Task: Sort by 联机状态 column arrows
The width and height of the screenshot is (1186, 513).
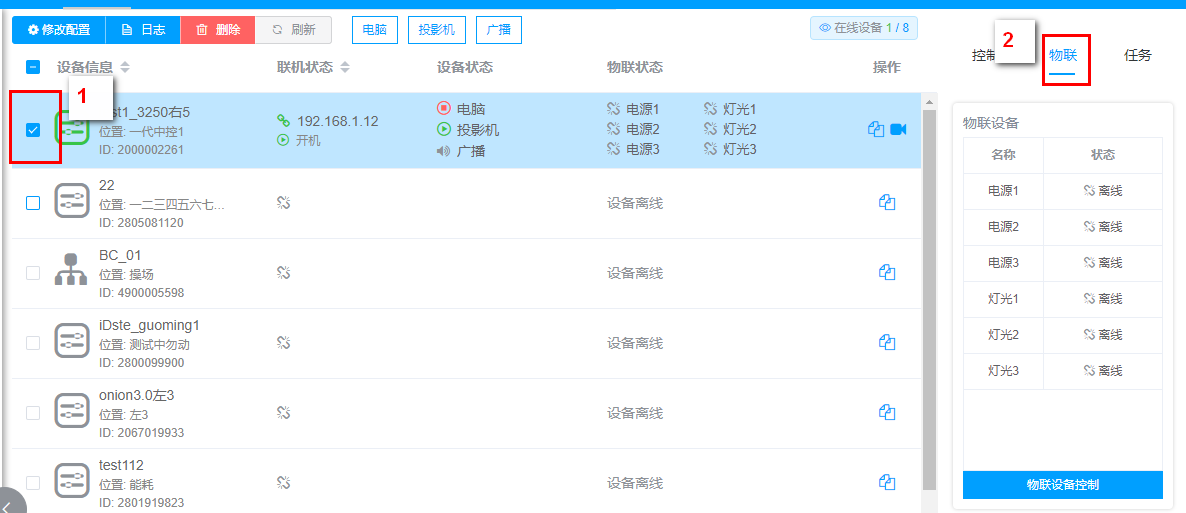Action: pos(345,68)
